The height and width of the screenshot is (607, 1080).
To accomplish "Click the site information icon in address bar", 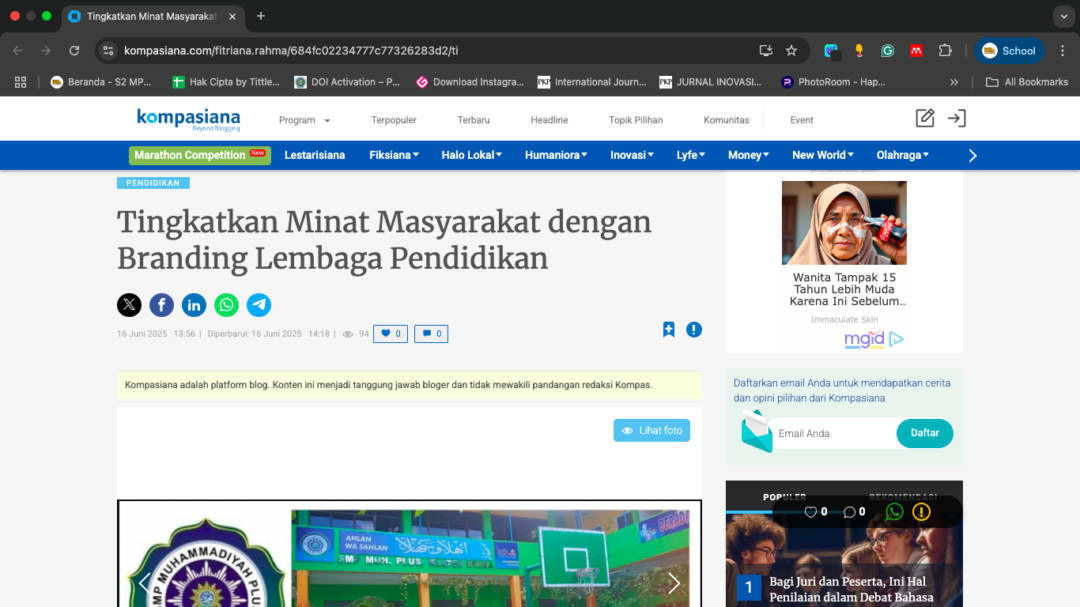I will (108, 50).
